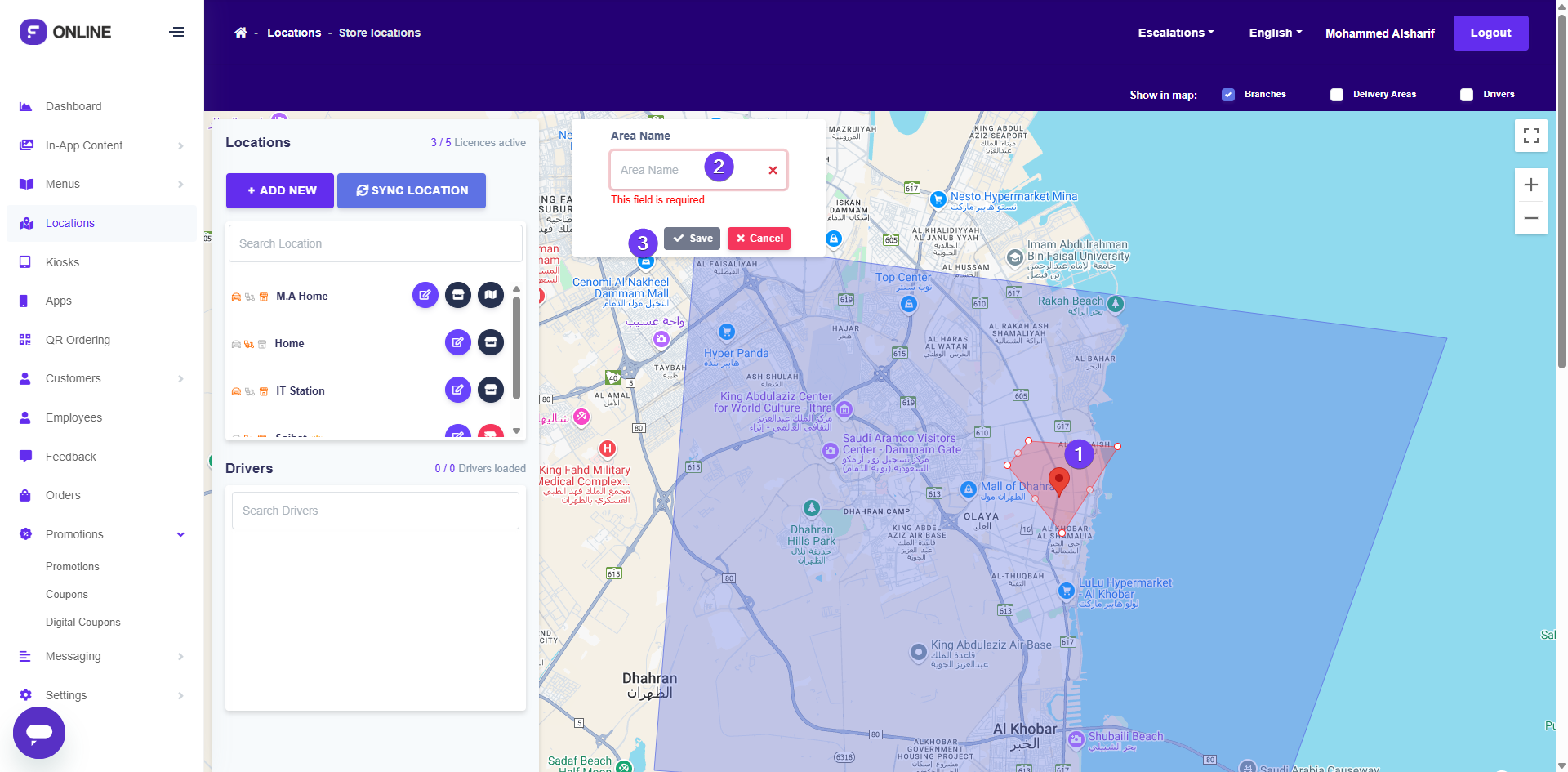This screenshot has height=772, width=1568.
Task: Open store settings for IT Station
Action: click(x=491, y=390)
